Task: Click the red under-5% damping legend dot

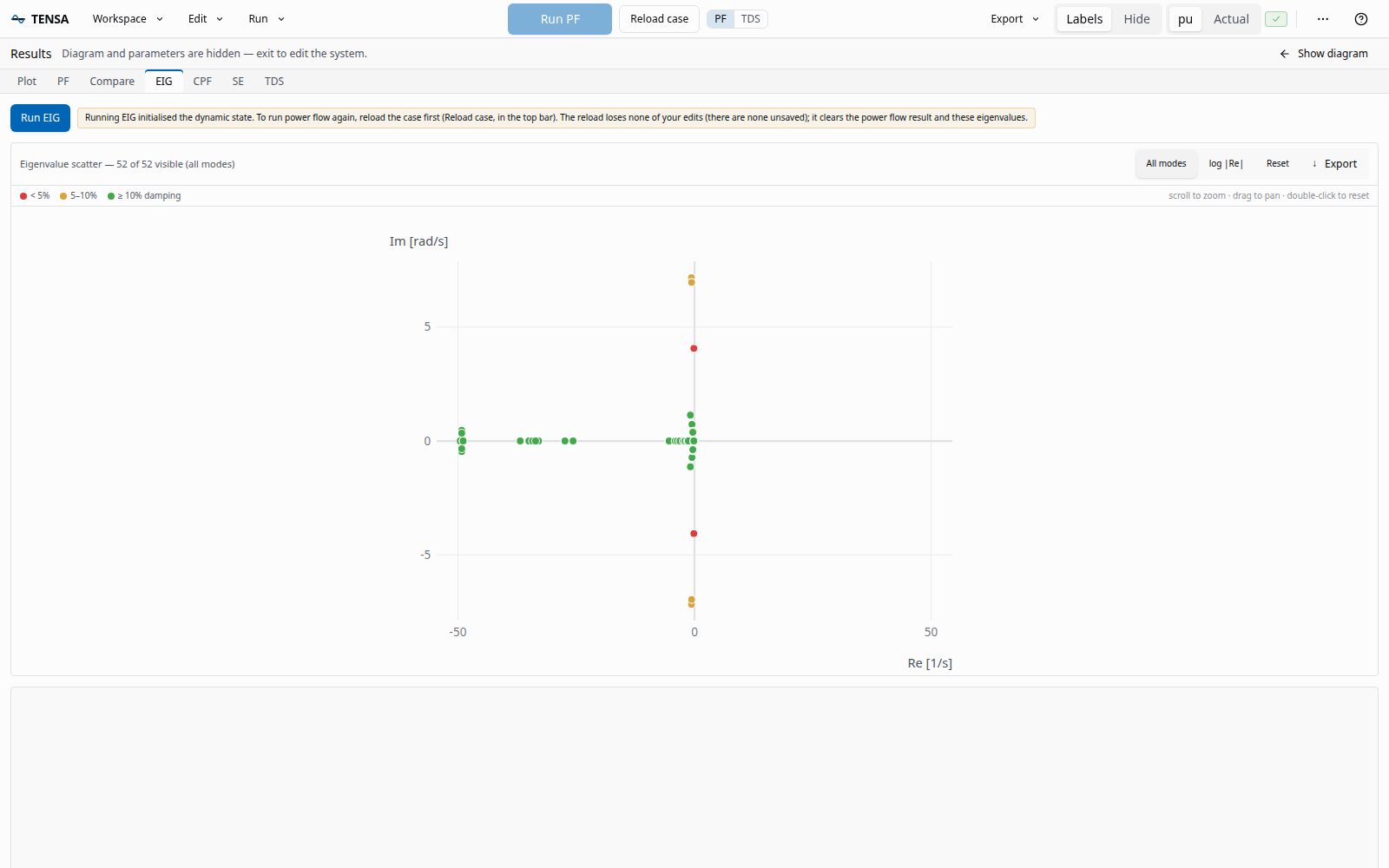Action: [23, 196]
